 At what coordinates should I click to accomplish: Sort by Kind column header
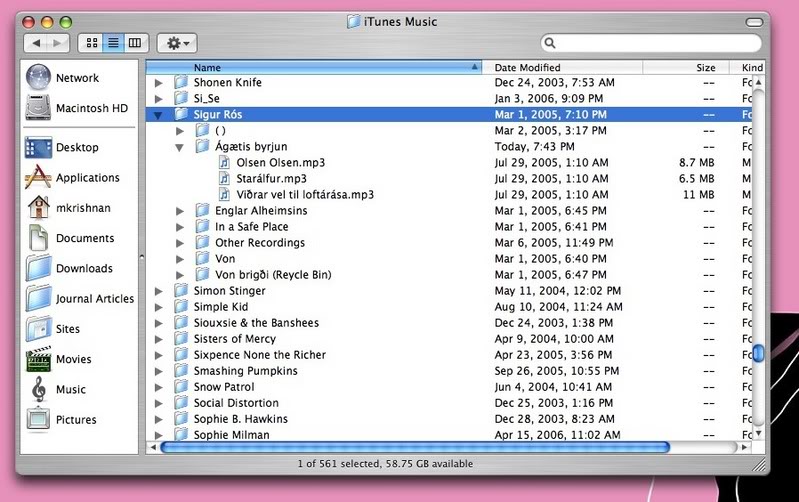747,67
